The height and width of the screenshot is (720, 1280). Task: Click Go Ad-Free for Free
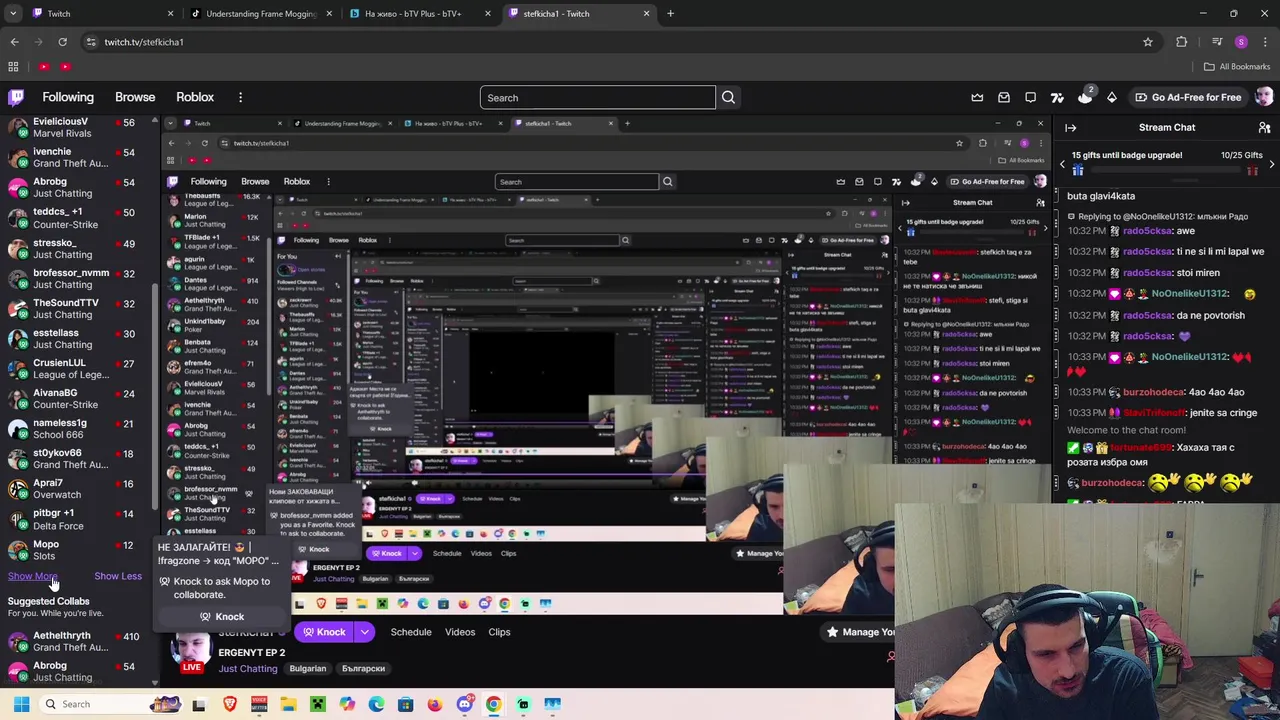[x=1187, y=97]
